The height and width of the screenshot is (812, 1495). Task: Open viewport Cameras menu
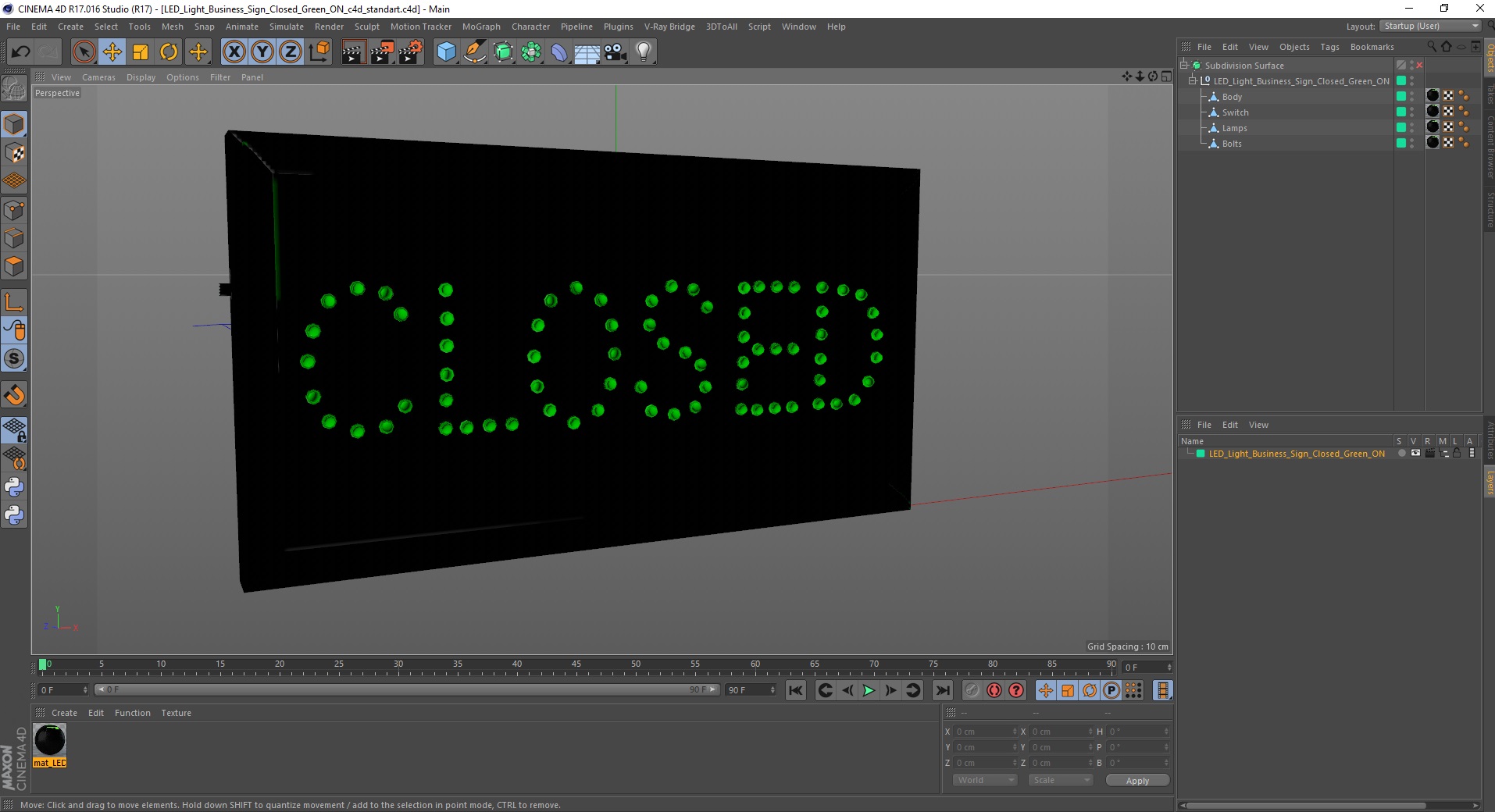coord(98,77)
